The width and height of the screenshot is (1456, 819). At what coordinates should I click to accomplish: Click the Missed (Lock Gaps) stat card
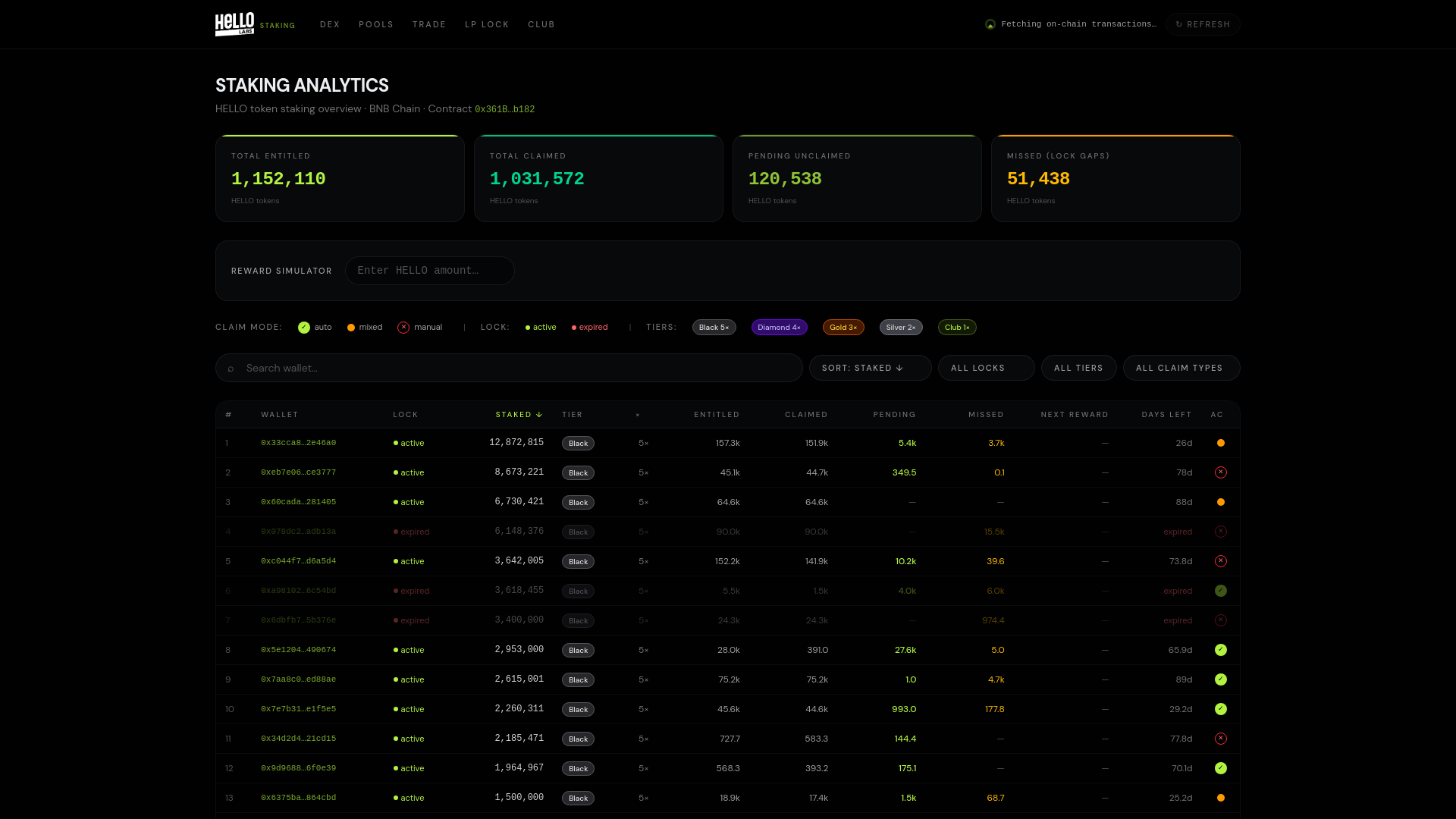[x=1116, y=178]
